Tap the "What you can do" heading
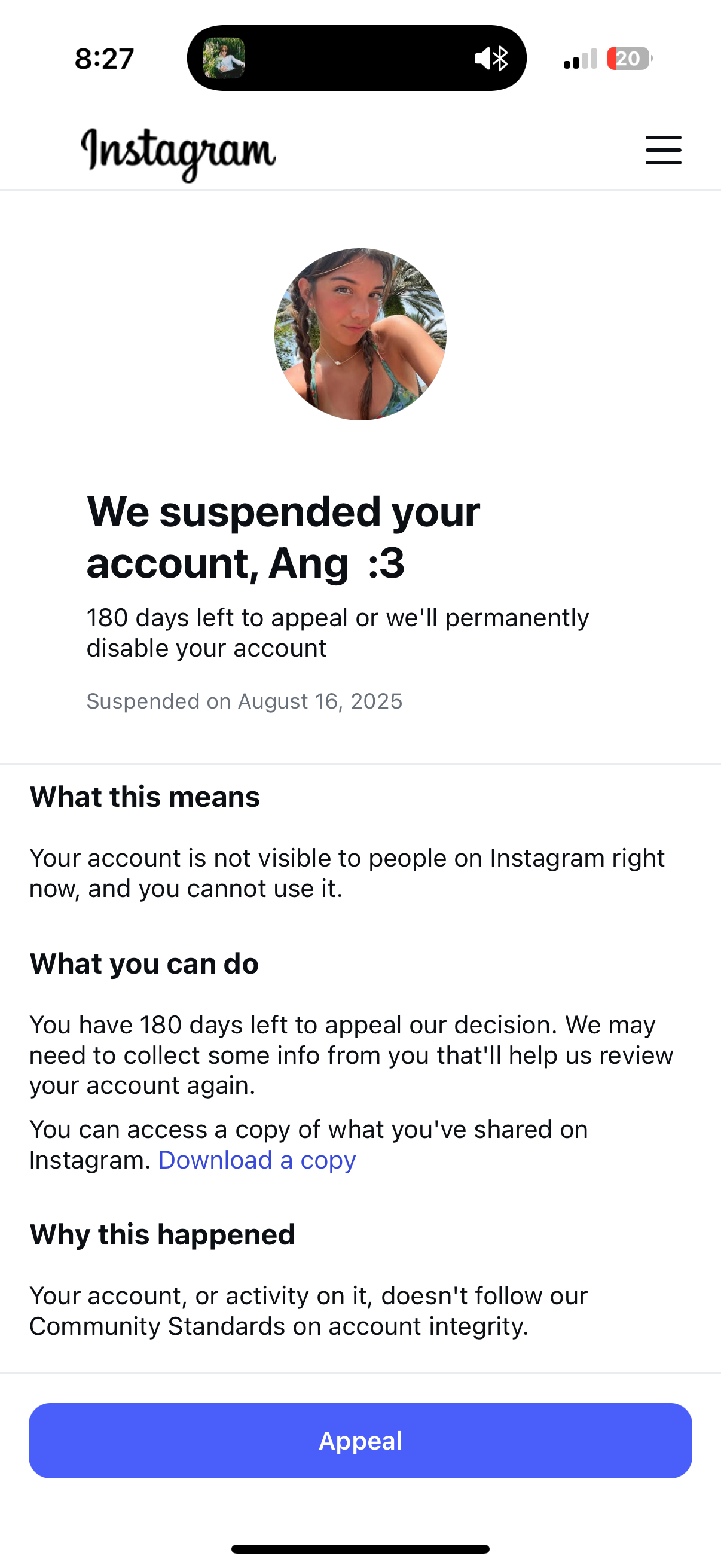This screenshot has height=1568, width=721. point(144,963)
